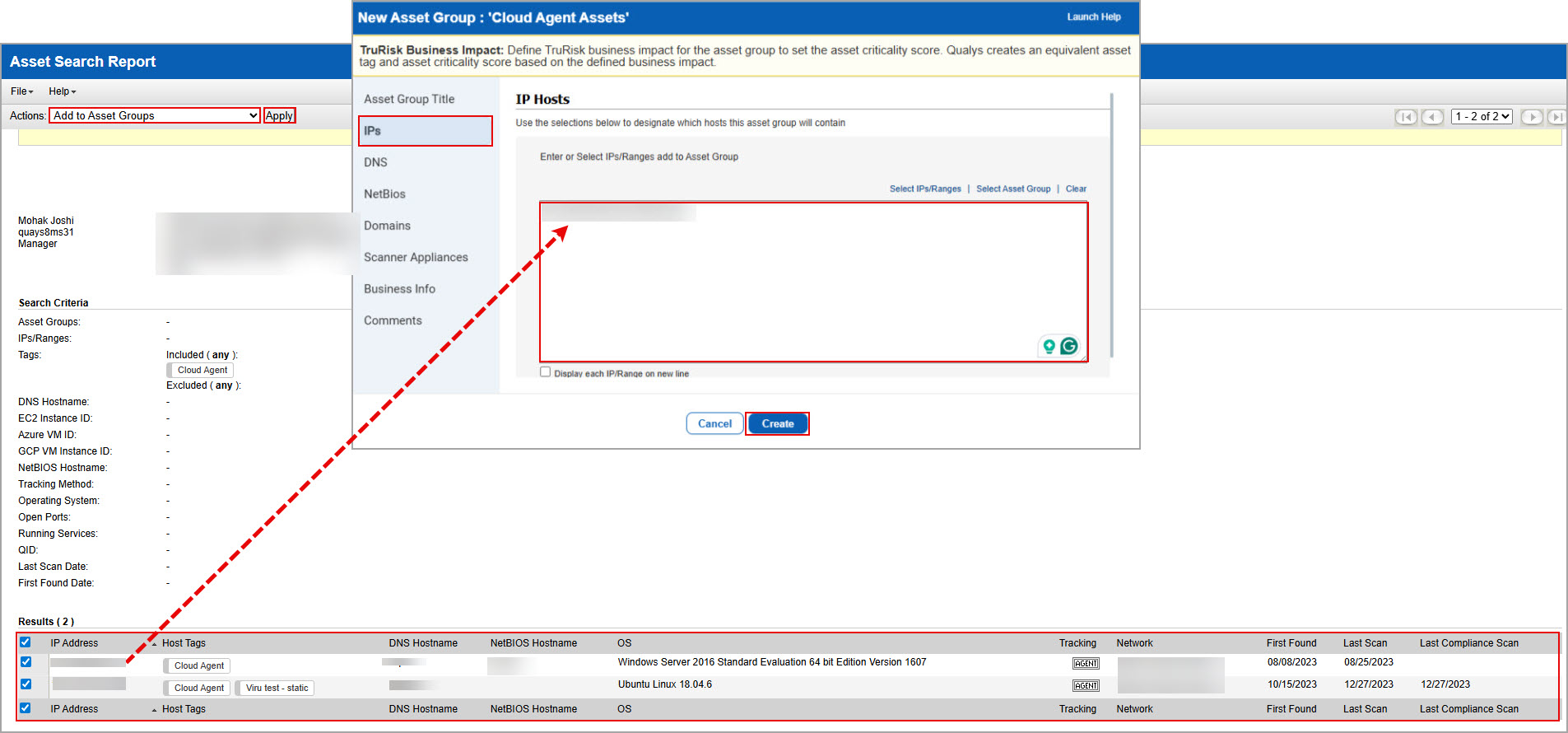Toggle the select-all checkbox in the results header
This screenshot has width=1568, height=733.
[26, 642]
